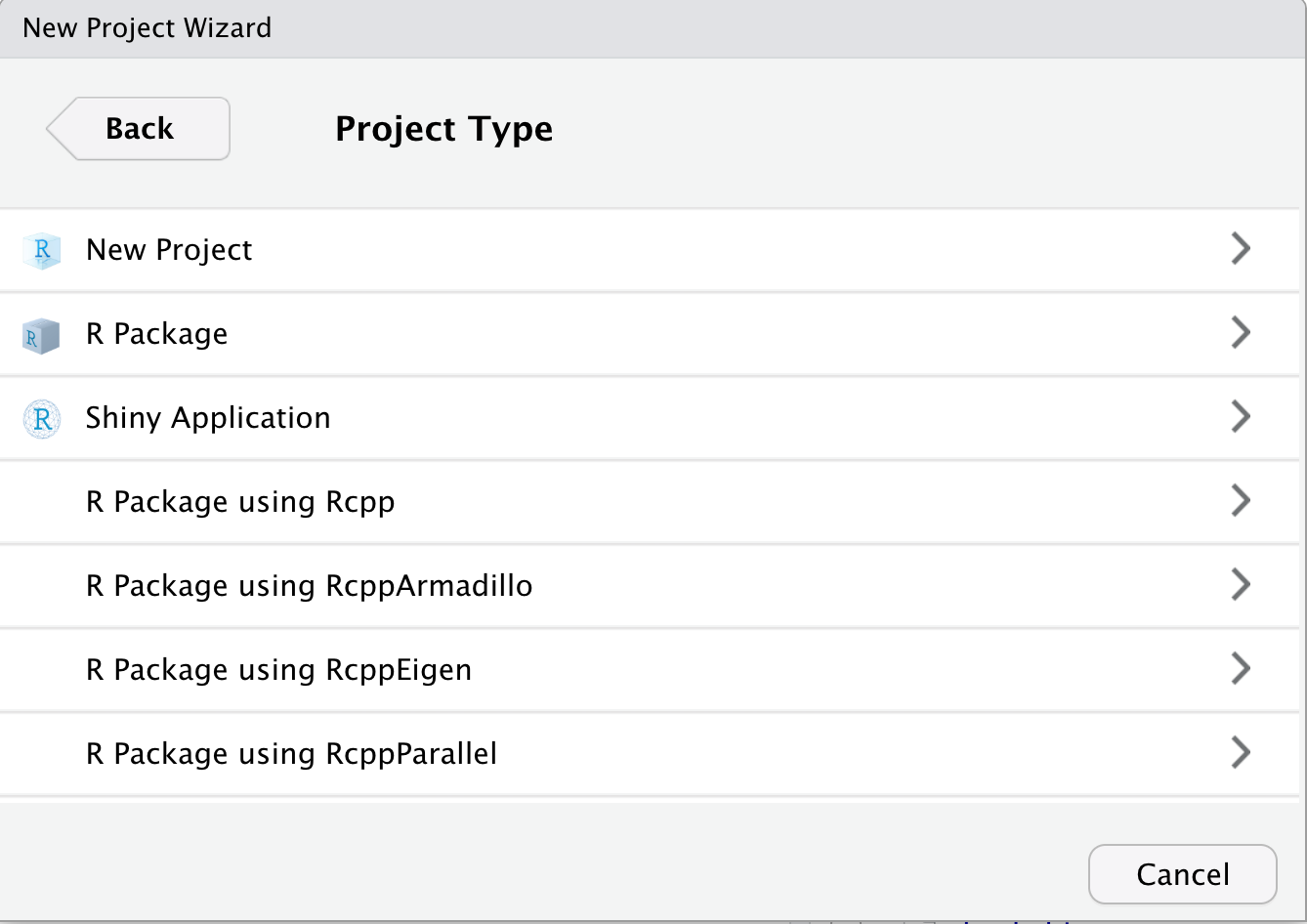Pick R Package using RcppEigen
The width and height of the screenshot is (1307, 924).
click(x=650, y=670)
